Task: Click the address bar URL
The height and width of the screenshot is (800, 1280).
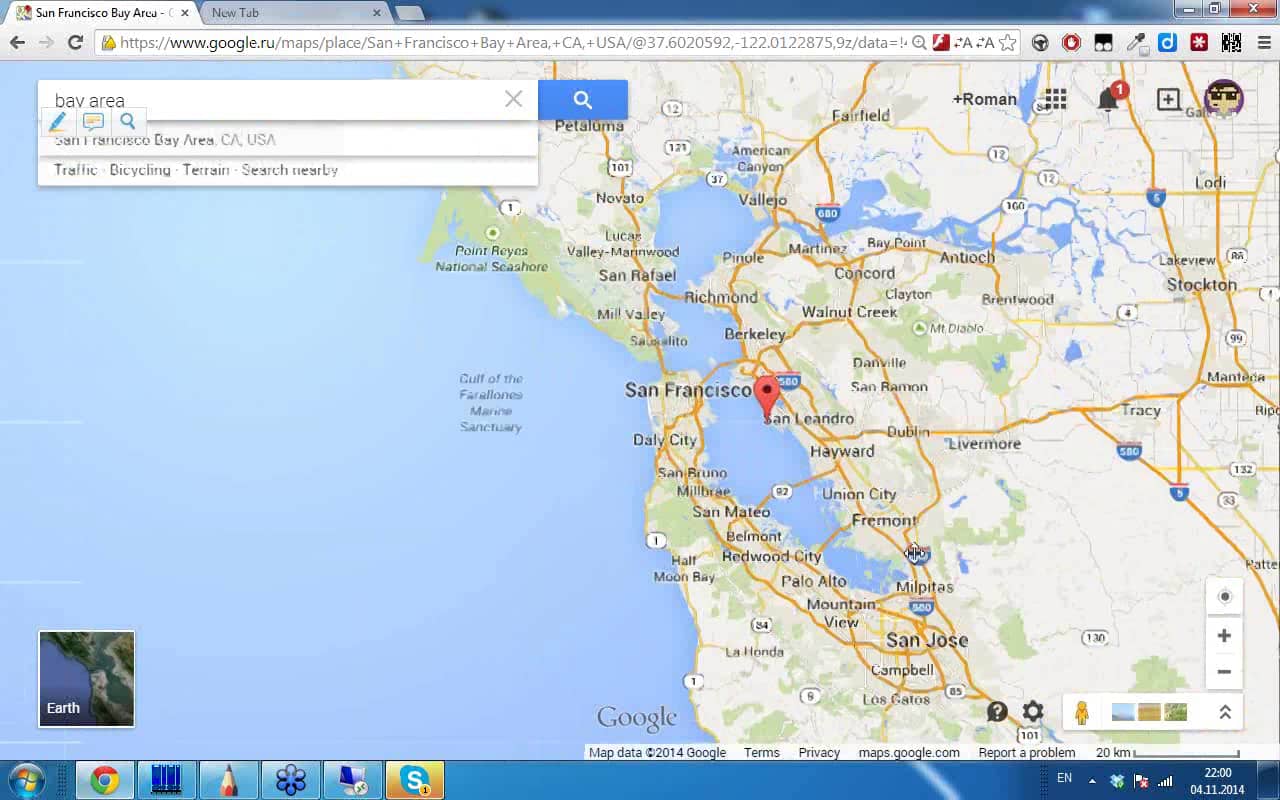Action: point(512,43)
